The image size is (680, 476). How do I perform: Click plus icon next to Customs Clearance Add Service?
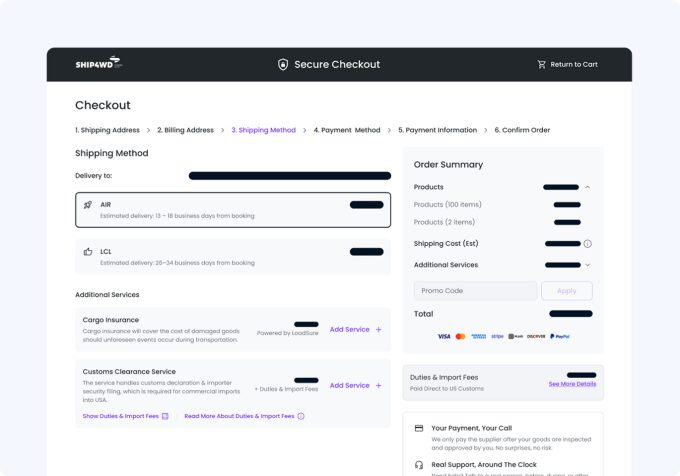(x=379, y=385)
